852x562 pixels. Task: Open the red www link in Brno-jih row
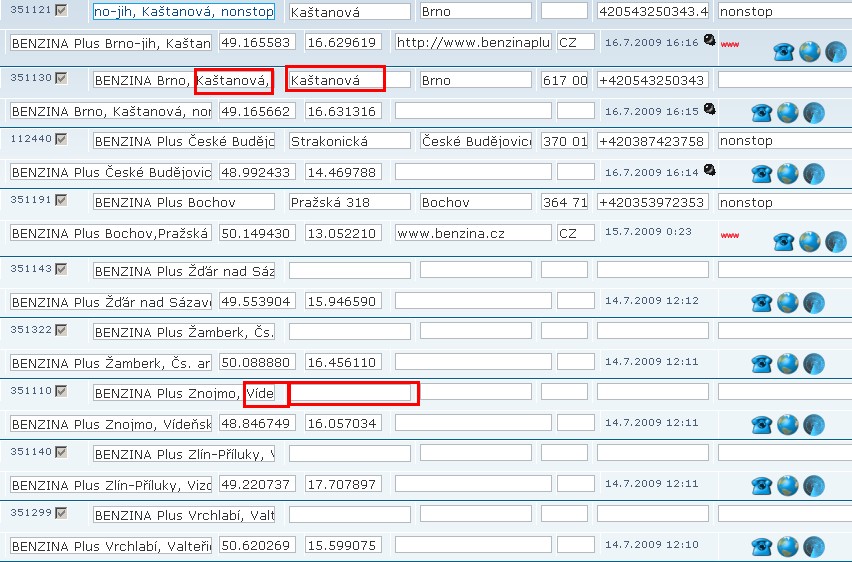click(x=729, y=46)
